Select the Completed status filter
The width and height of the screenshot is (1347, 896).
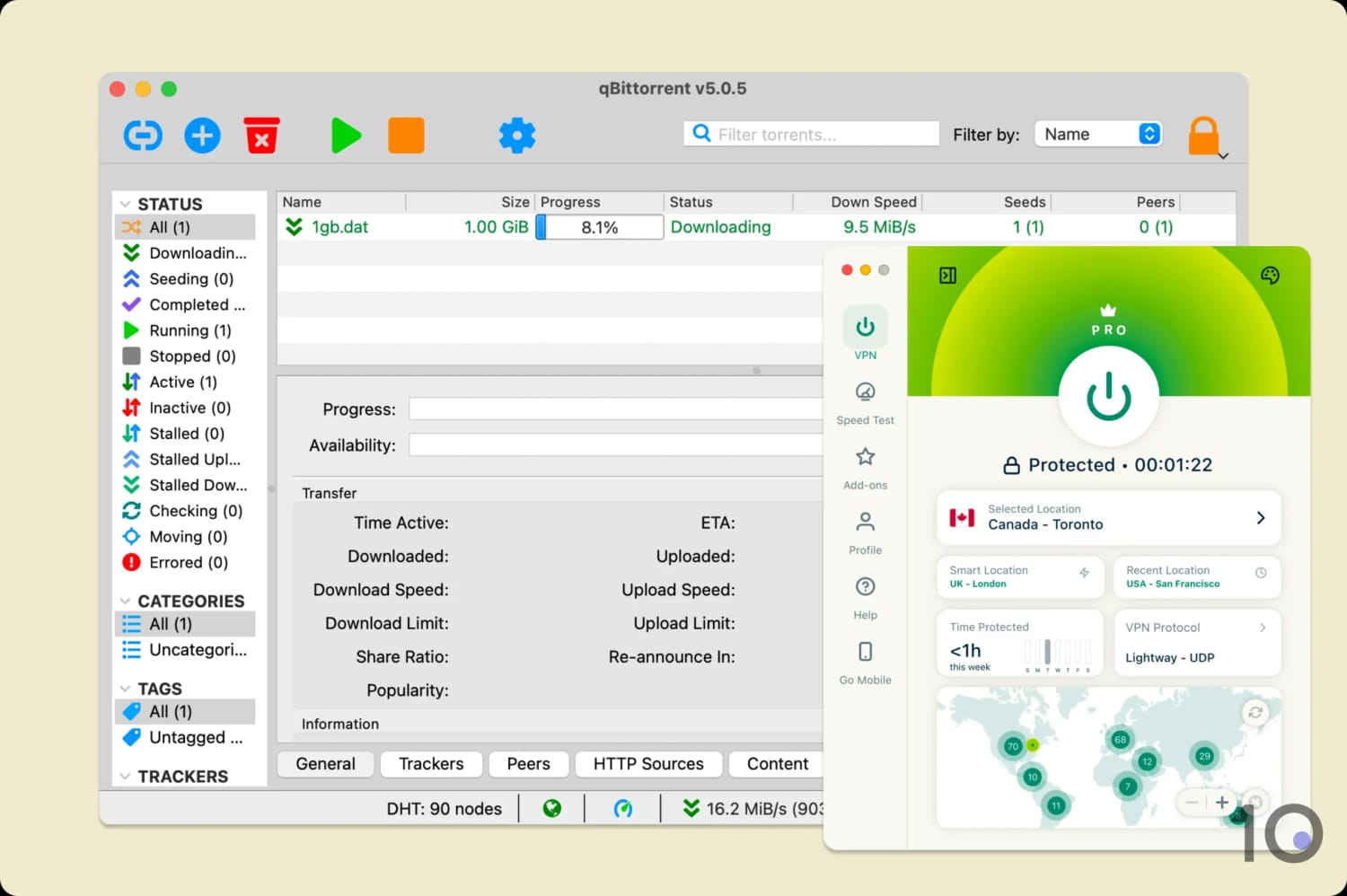(x=185, y=304)
